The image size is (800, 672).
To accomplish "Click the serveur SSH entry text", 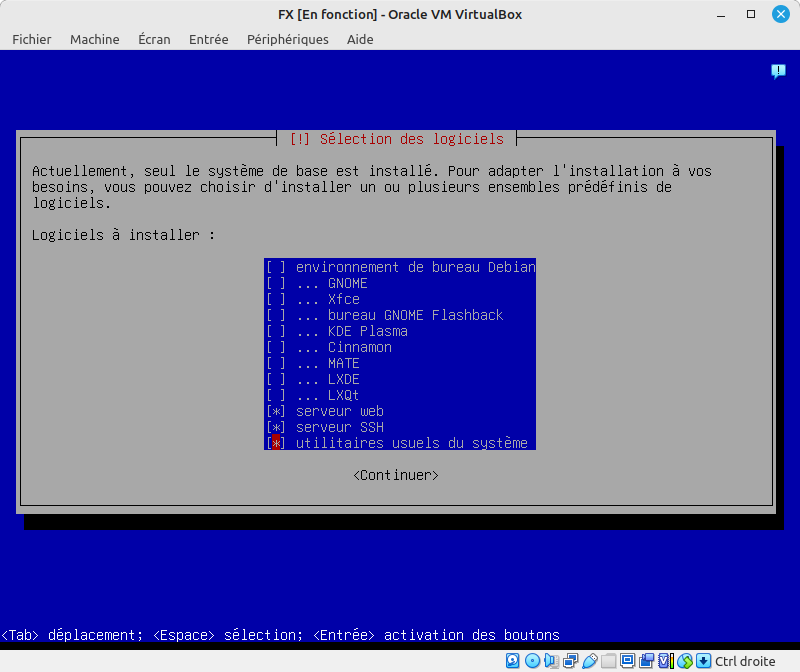I will coord(340,427).
